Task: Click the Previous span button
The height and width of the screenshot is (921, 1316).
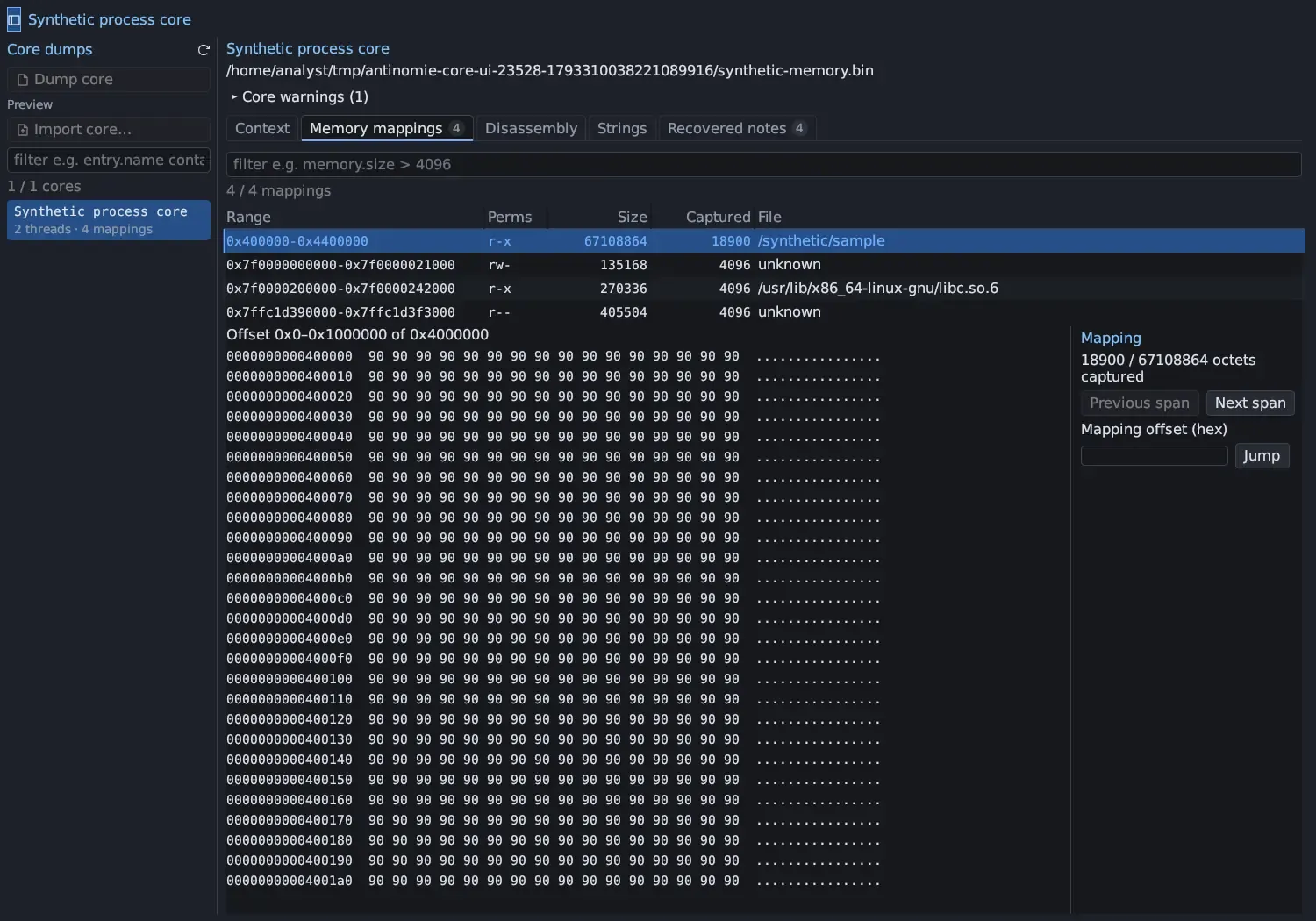Action: pos(1140,403)
